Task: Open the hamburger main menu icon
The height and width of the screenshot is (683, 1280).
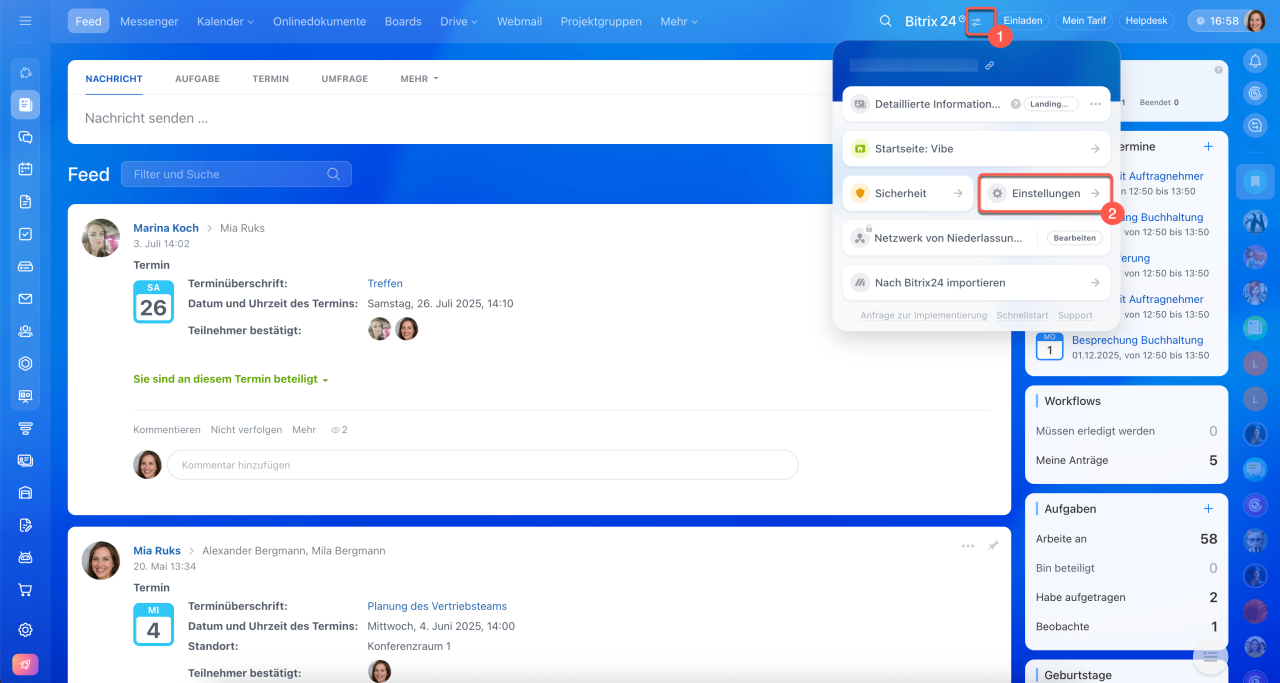Action: (26, 21)
